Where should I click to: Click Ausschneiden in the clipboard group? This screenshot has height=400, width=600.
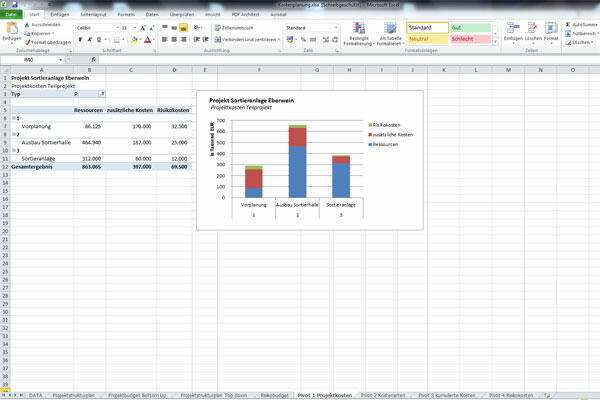pos(44,24)
